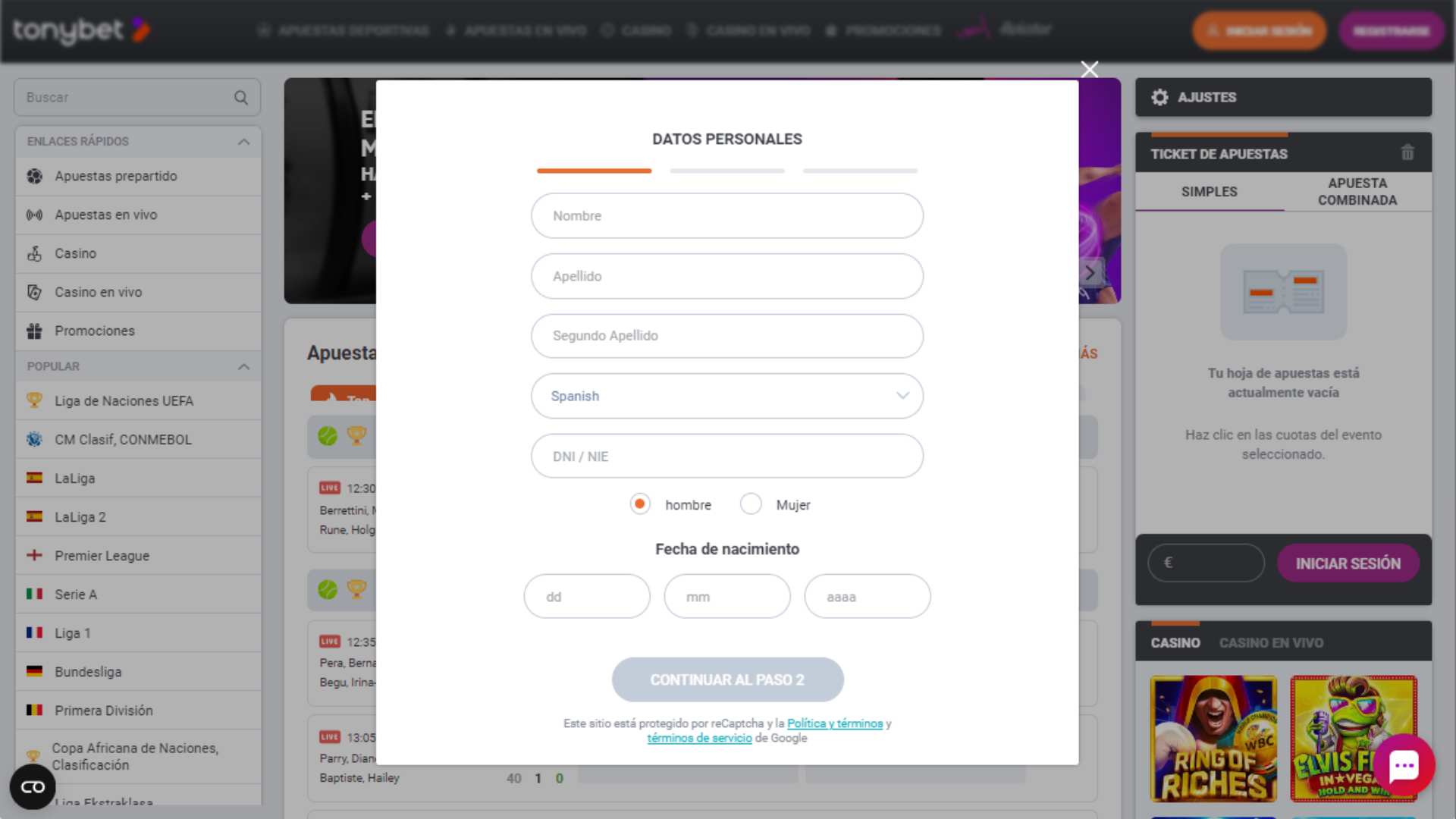Viewport: 1456px width, 819px height.
Task: Switch to Apuesta Combinada tab
Action: (1357, 192)
